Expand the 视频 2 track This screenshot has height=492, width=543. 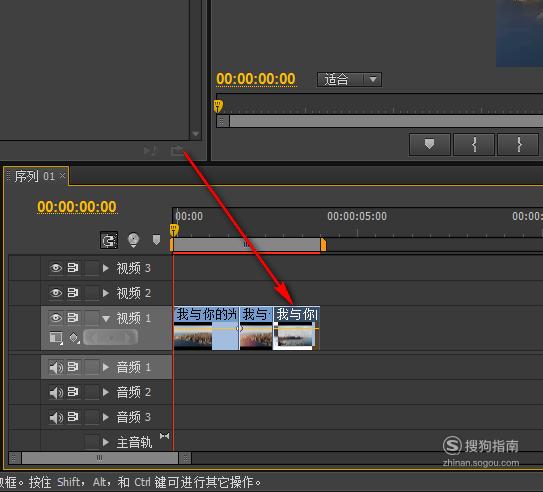point(106,293)
